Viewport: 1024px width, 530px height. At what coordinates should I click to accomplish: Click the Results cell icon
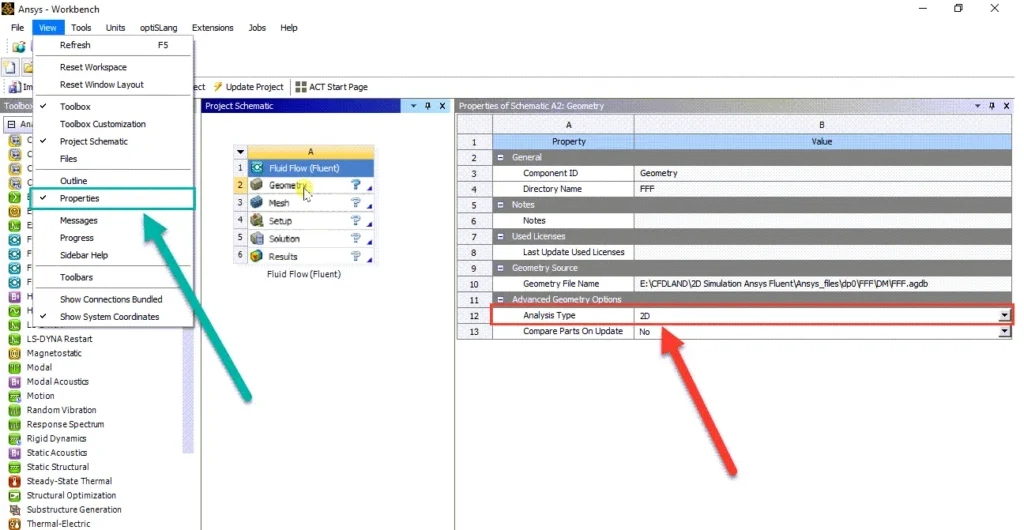coord(257,256)
